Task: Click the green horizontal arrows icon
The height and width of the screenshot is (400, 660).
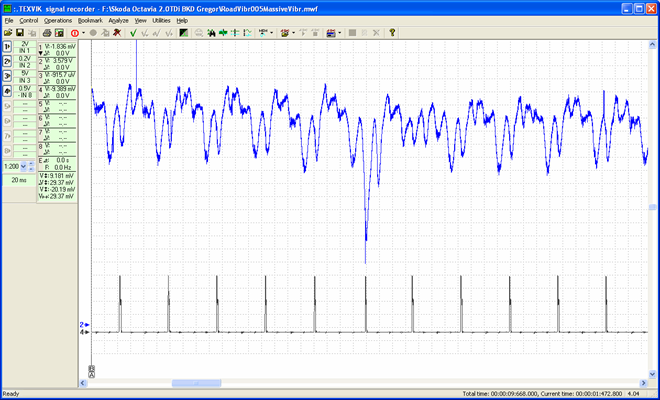Action: (223, 33)
